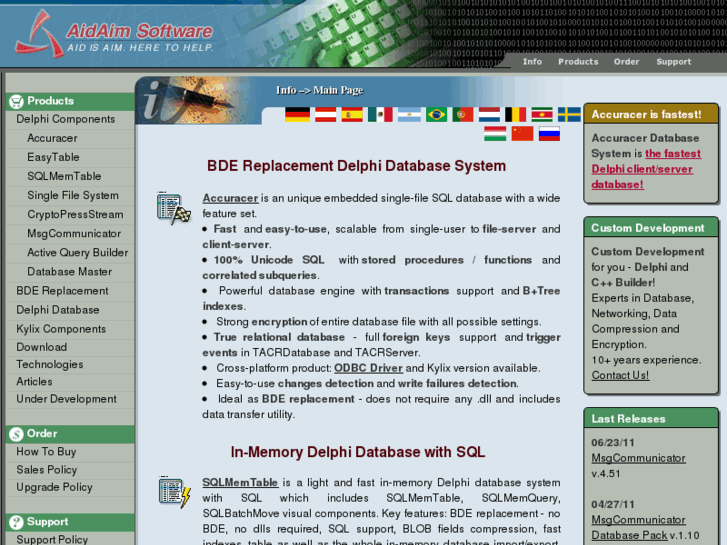This screenshot has width=727, height=545.
Task: Open the Articles sidebar link
Action: coord(34,382)
